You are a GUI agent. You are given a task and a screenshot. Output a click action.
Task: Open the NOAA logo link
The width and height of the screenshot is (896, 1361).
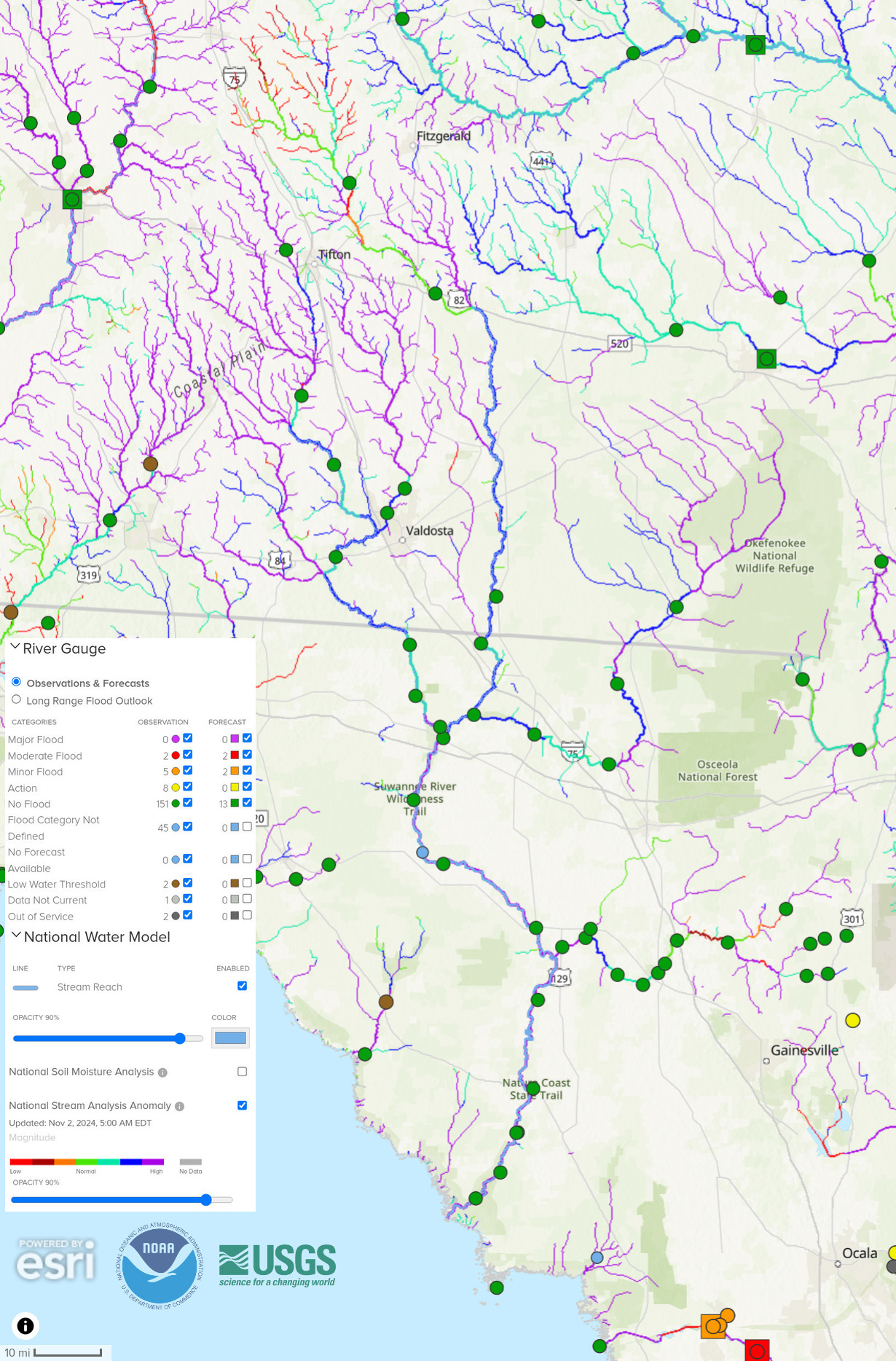point(158,1266)
